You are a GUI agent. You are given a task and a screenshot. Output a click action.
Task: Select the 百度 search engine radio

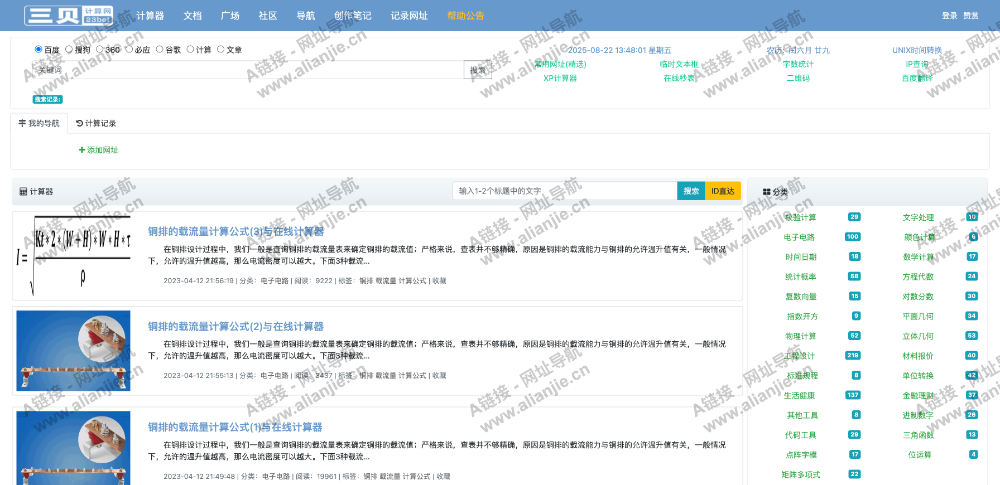pos(39,48)
